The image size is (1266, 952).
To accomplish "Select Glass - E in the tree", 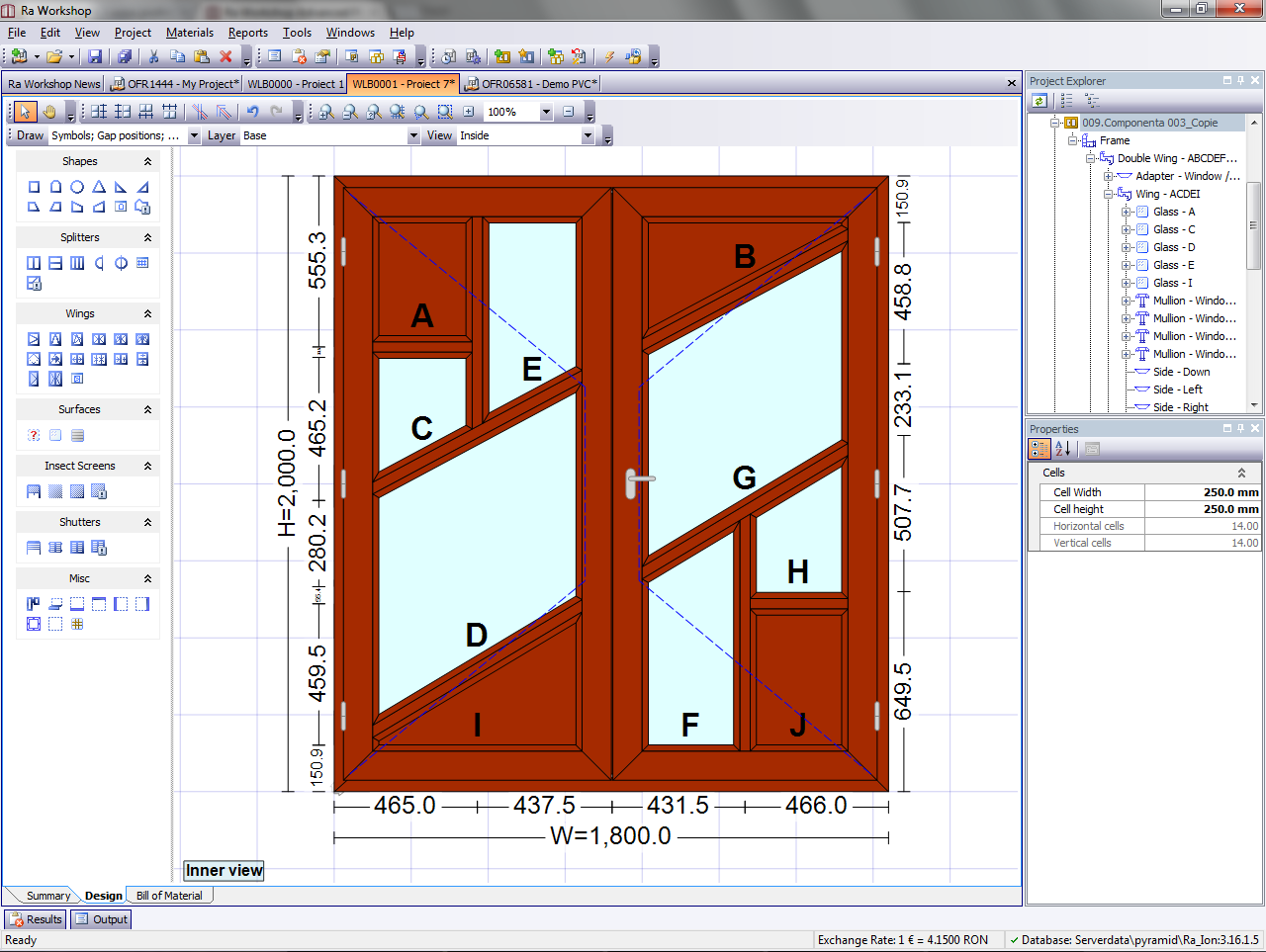I will [1173, 265].
